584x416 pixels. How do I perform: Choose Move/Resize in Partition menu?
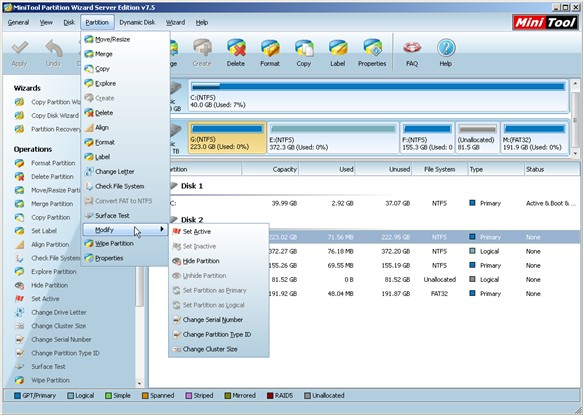125,39
